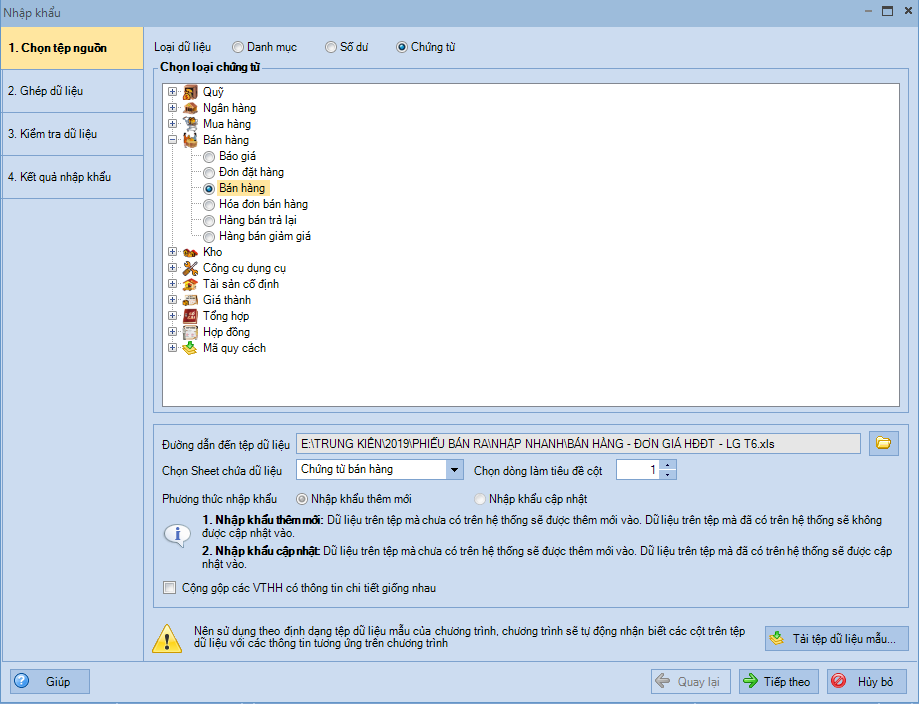
Task: Click the Mã quy cách icon
Action: point(190,348)
